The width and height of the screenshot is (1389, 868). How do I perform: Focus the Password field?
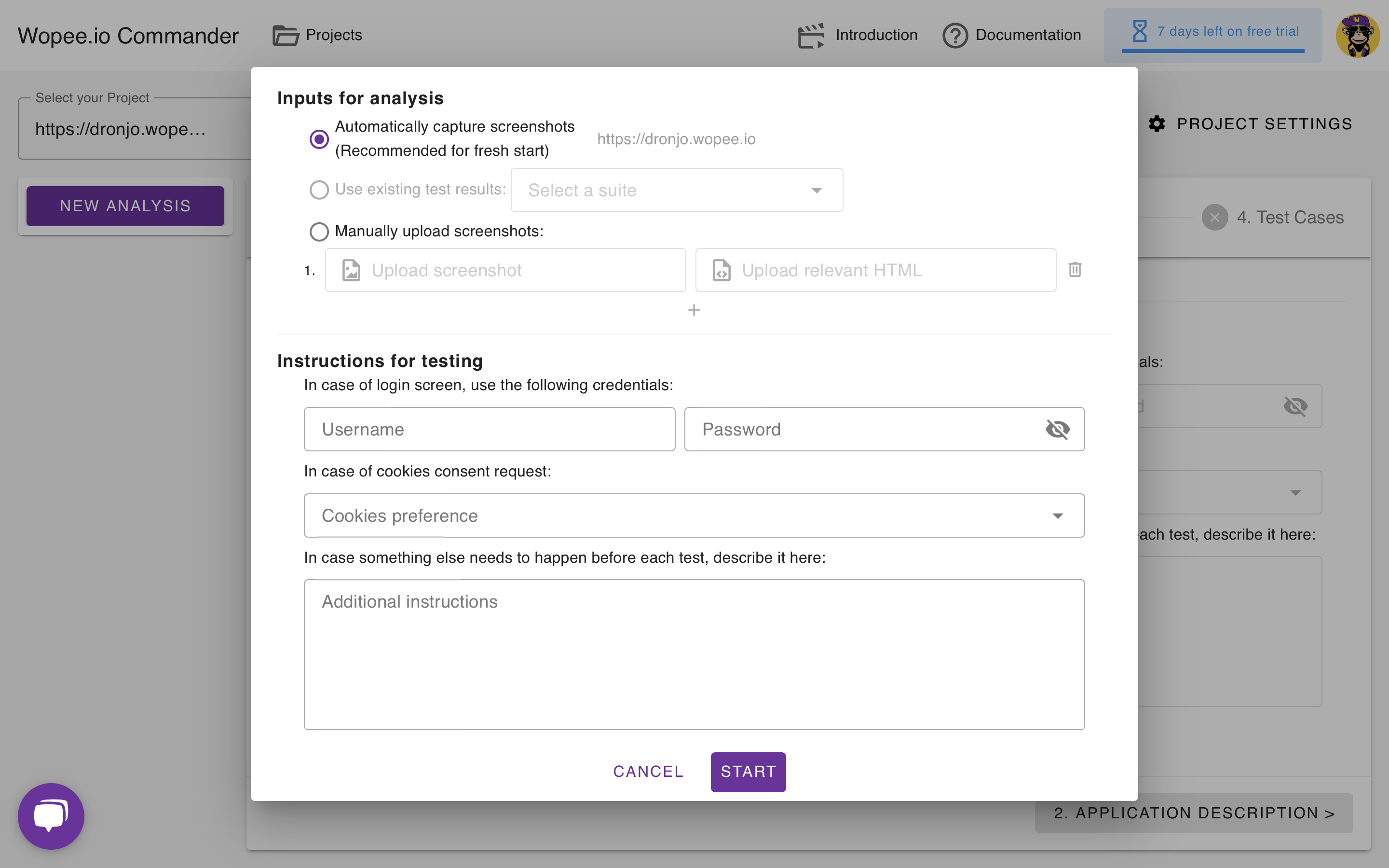(885, 429)
